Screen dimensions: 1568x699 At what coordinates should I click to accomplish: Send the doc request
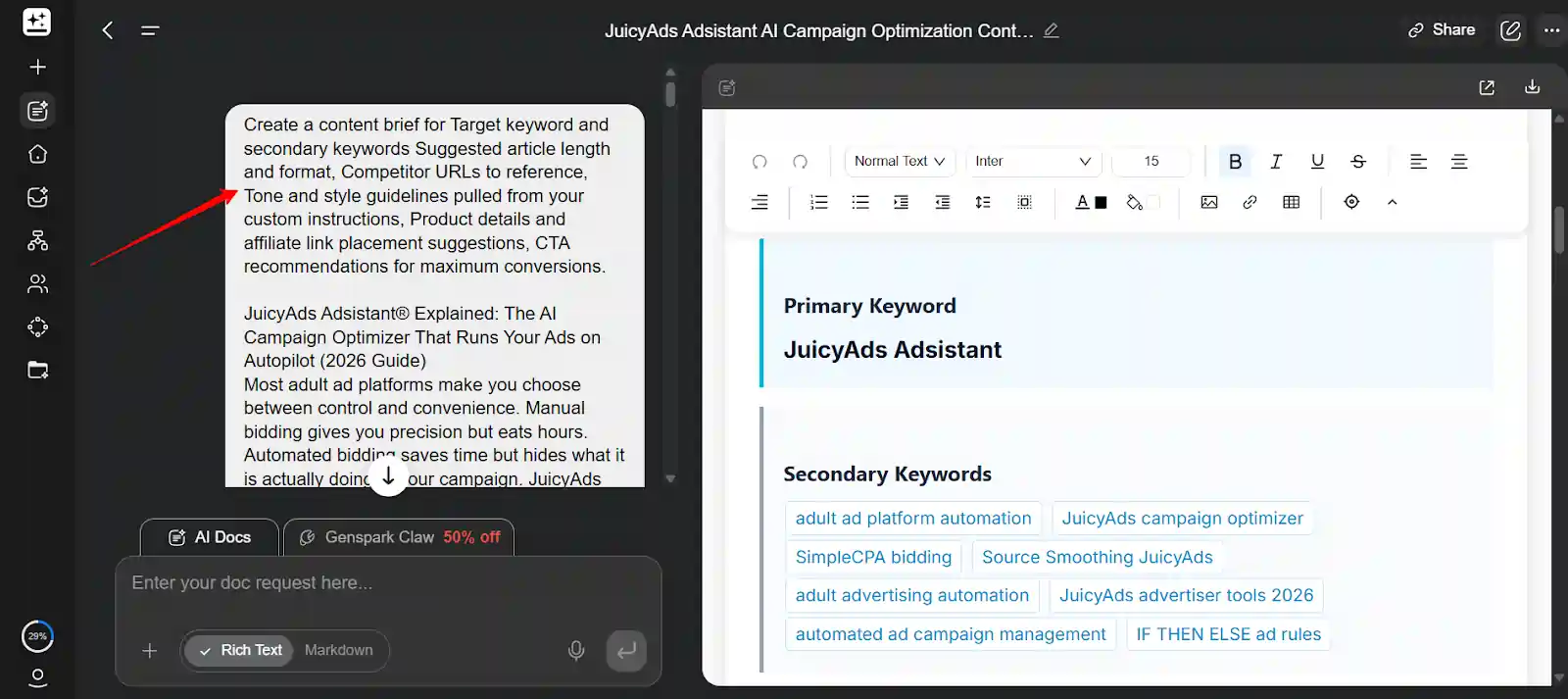(x=626, y=650)
